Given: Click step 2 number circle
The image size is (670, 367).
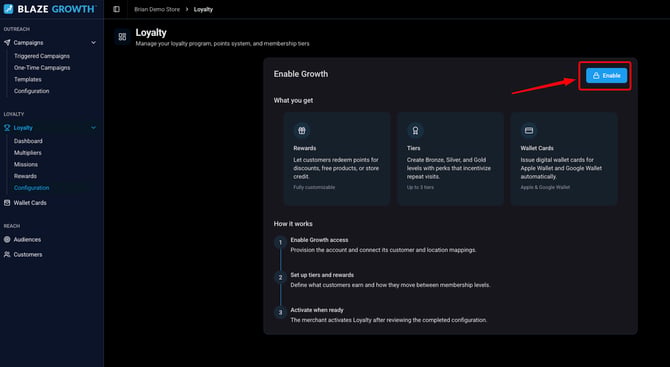Looking at the screenshot, I should pos(280,278).
